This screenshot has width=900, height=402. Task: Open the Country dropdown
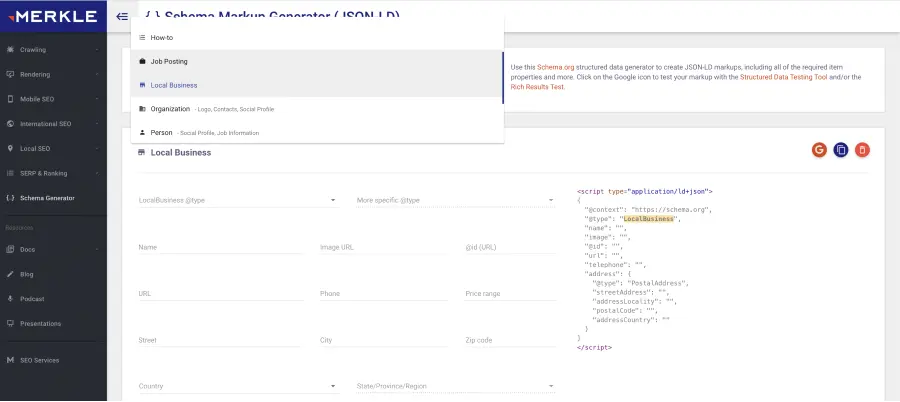pyautogui.click(x=238, y=386)
